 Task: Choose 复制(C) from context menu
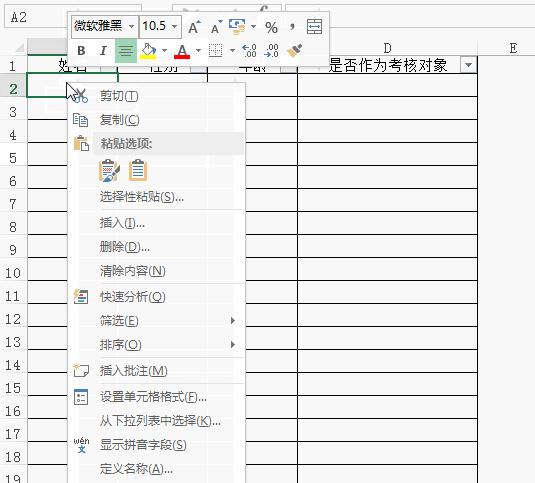point(157,120)
